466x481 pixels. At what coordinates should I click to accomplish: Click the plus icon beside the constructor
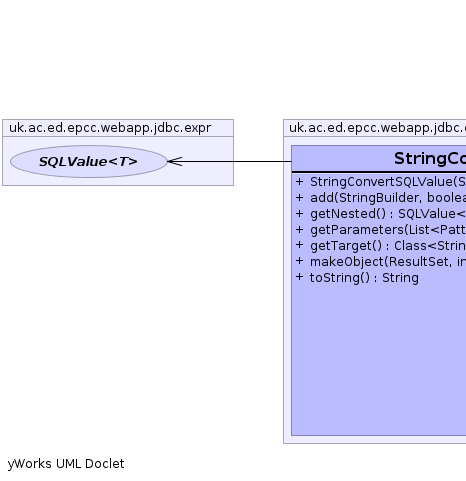click(x=299, y=181)
